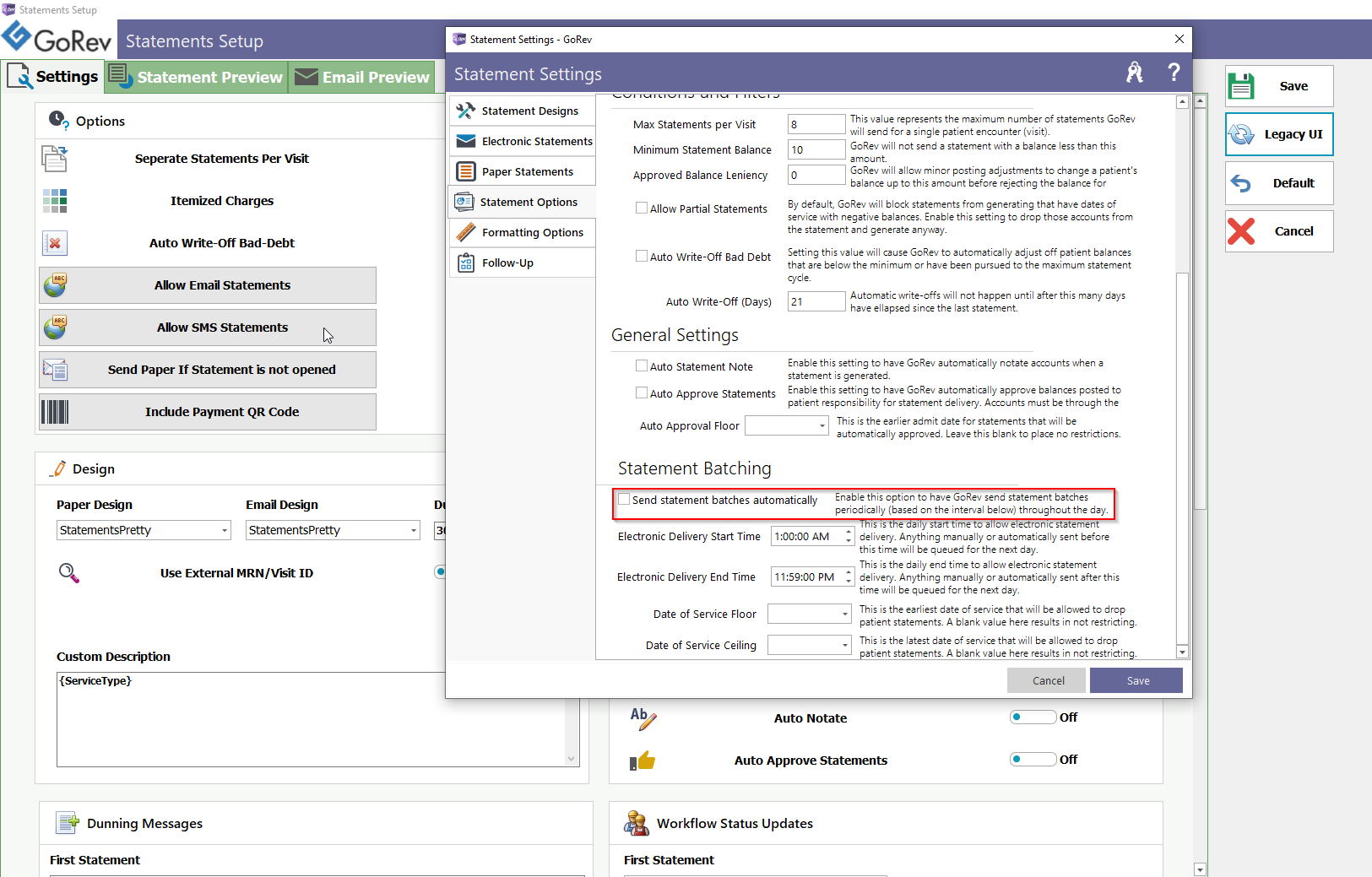Image resolution: width=1372 pixels, height=877 pixels.
Task: Open help question mark in Statement Settings
Action: [x=1174, y=73]
